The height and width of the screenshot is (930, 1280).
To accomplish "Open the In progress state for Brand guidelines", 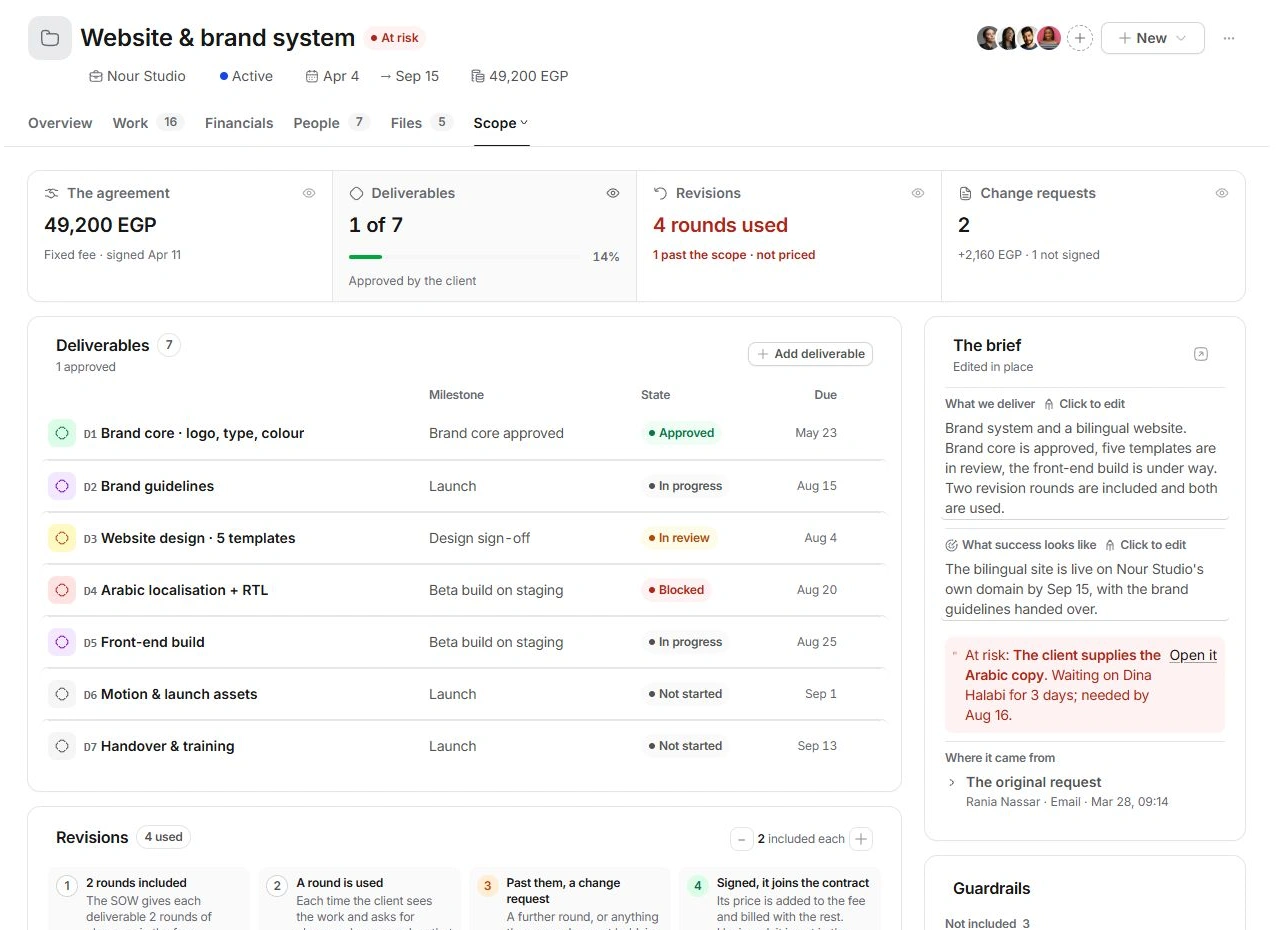I will tap(685, 486).
